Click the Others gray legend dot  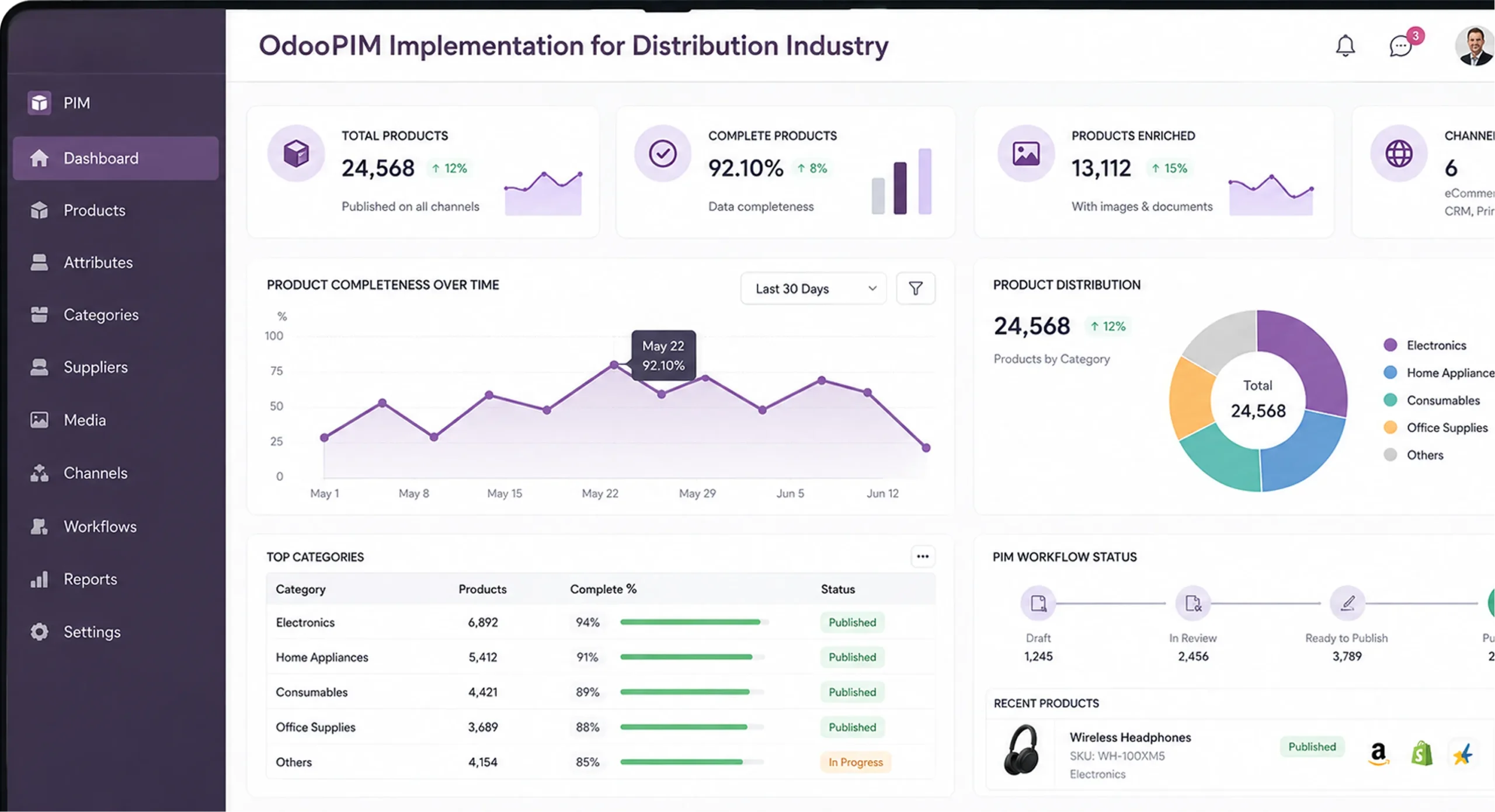click(x=1390, y=455)
